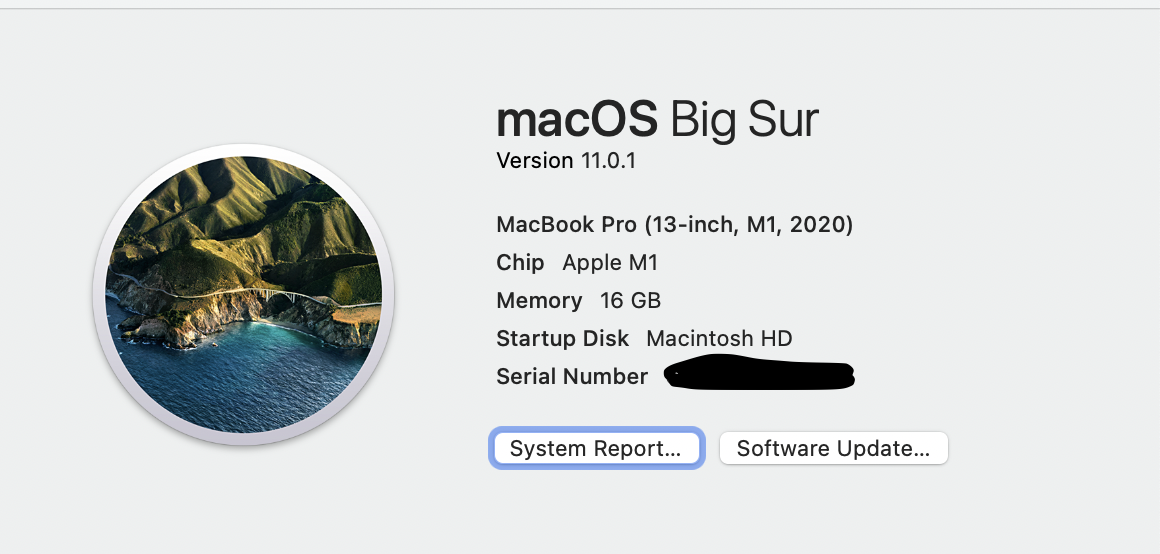Click the '2020' year in model name
The height and width of the screenshot is (554, 1160).
click(817, 225)
